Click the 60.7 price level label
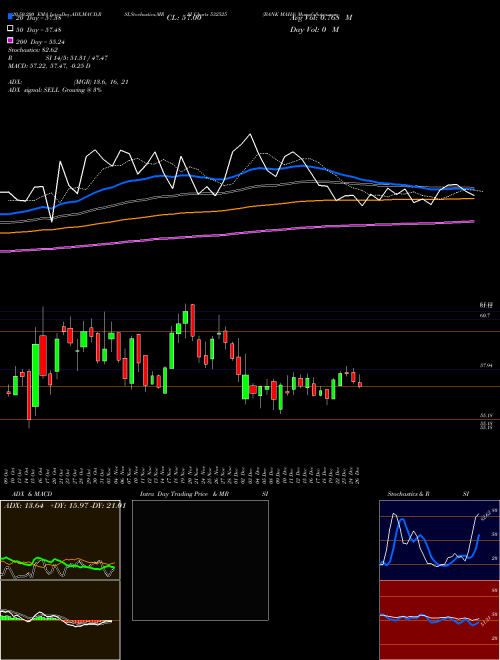The width and height of the screenshot is (500, 660). (x=484, y=316)
